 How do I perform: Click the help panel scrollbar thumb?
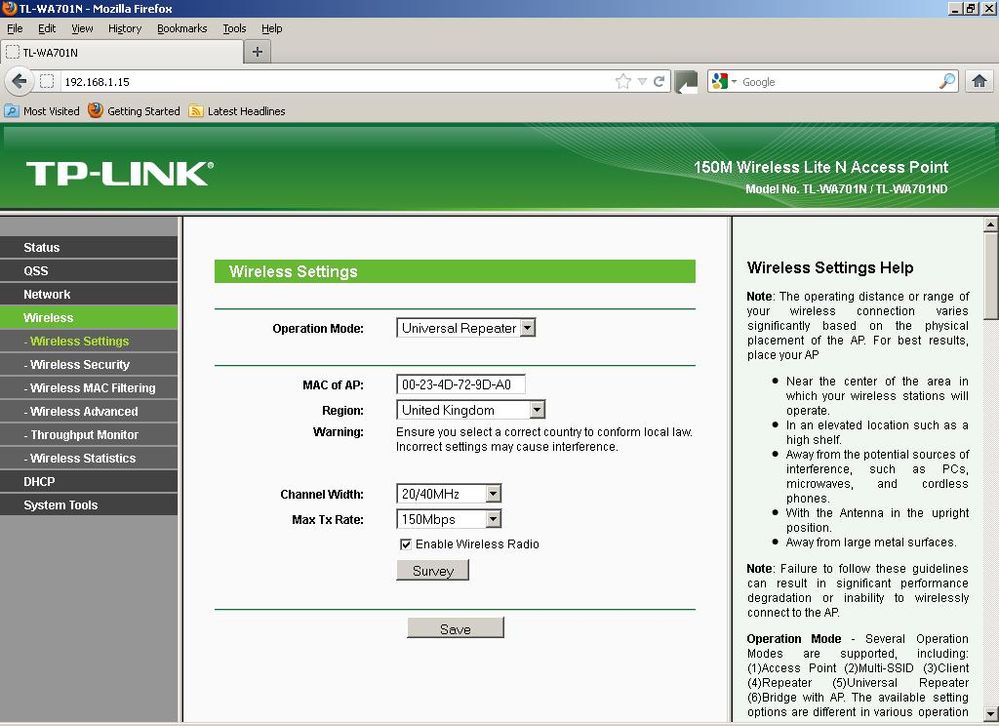point(991,276)
